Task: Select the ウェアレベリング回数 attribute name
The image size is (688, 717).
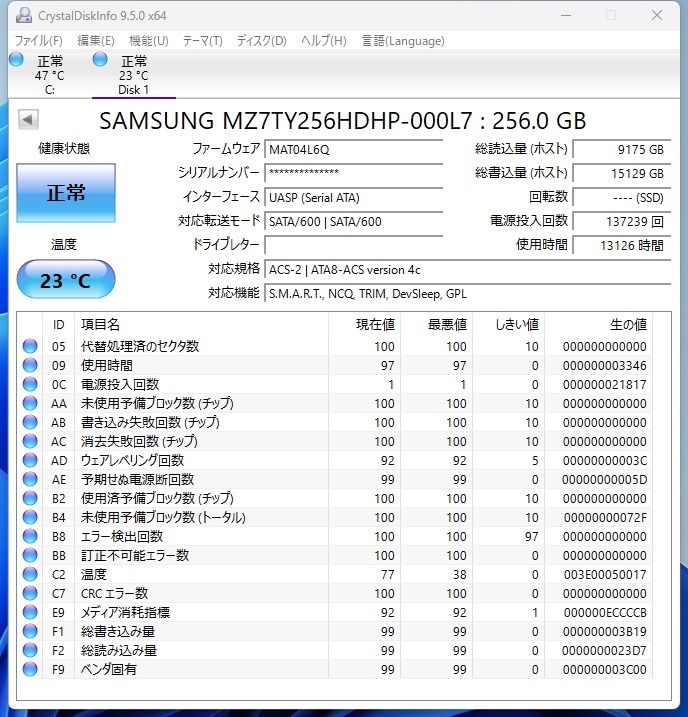Action: point(132,460)
